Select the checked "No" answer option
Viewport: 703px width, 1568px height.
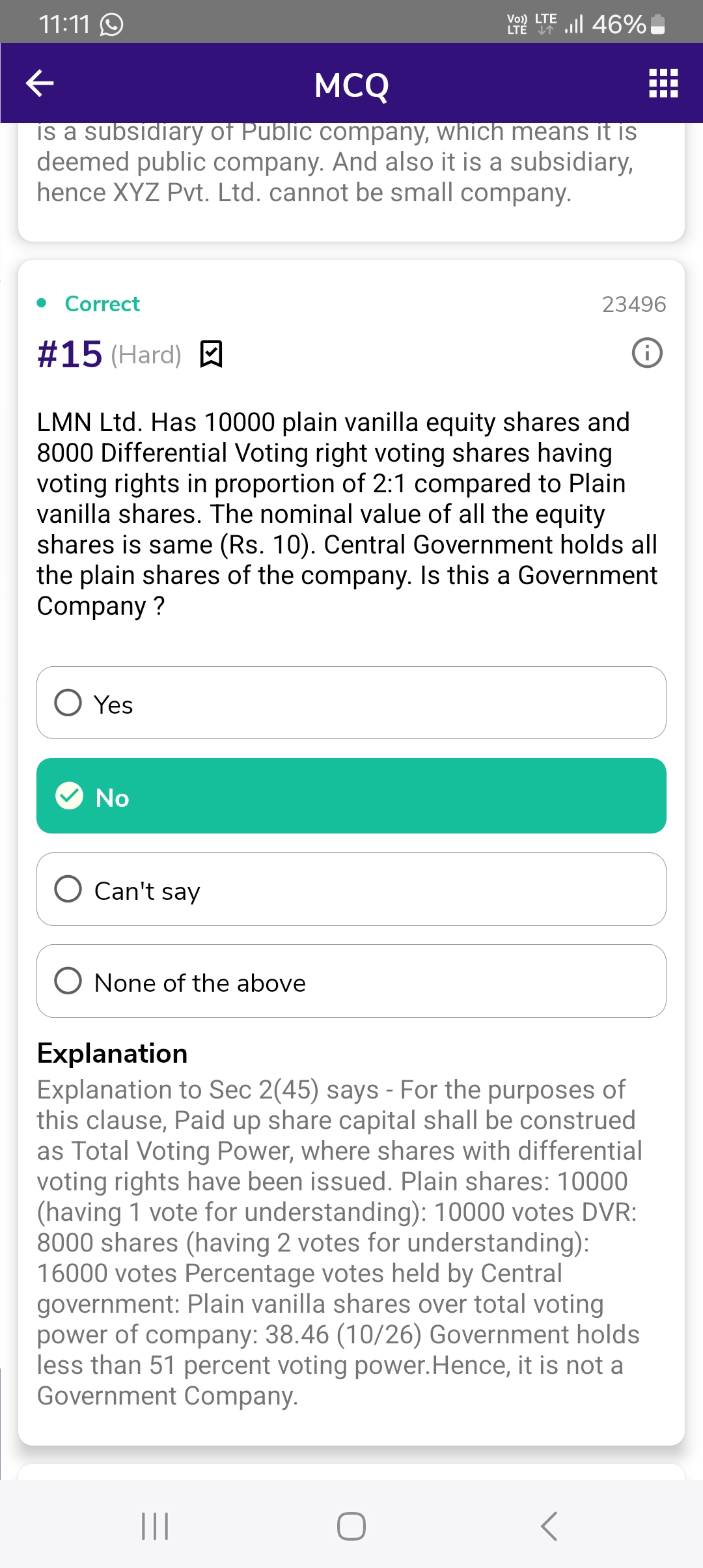[x=351, y=796]
